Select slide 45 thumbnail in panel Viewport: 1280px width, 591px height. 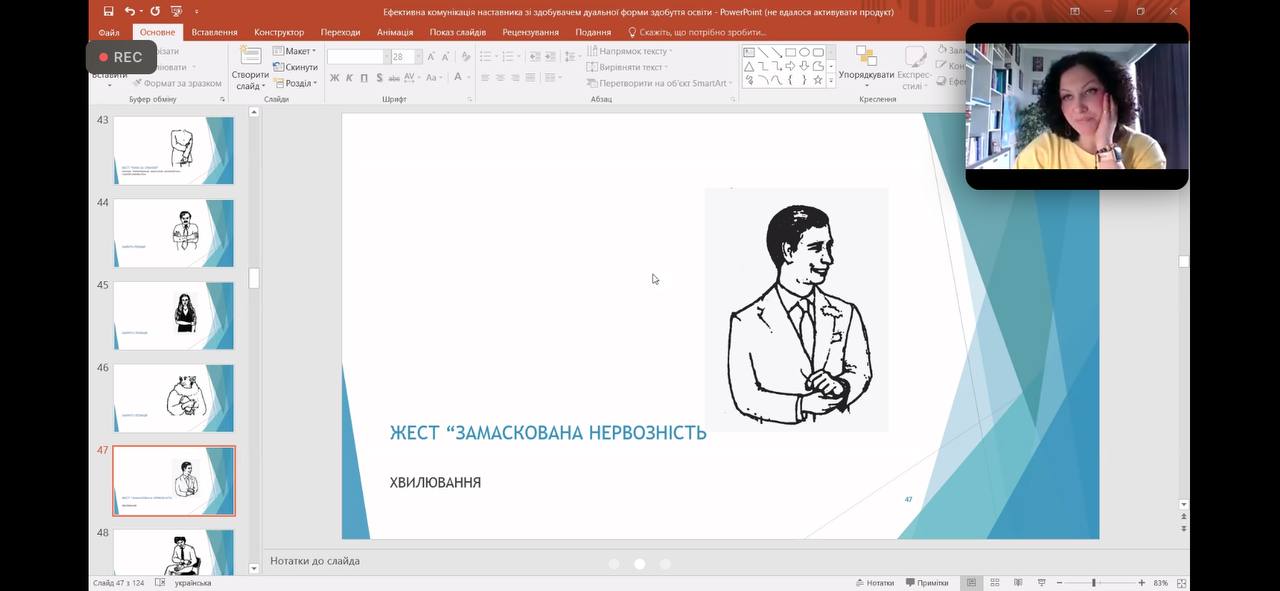173,316
